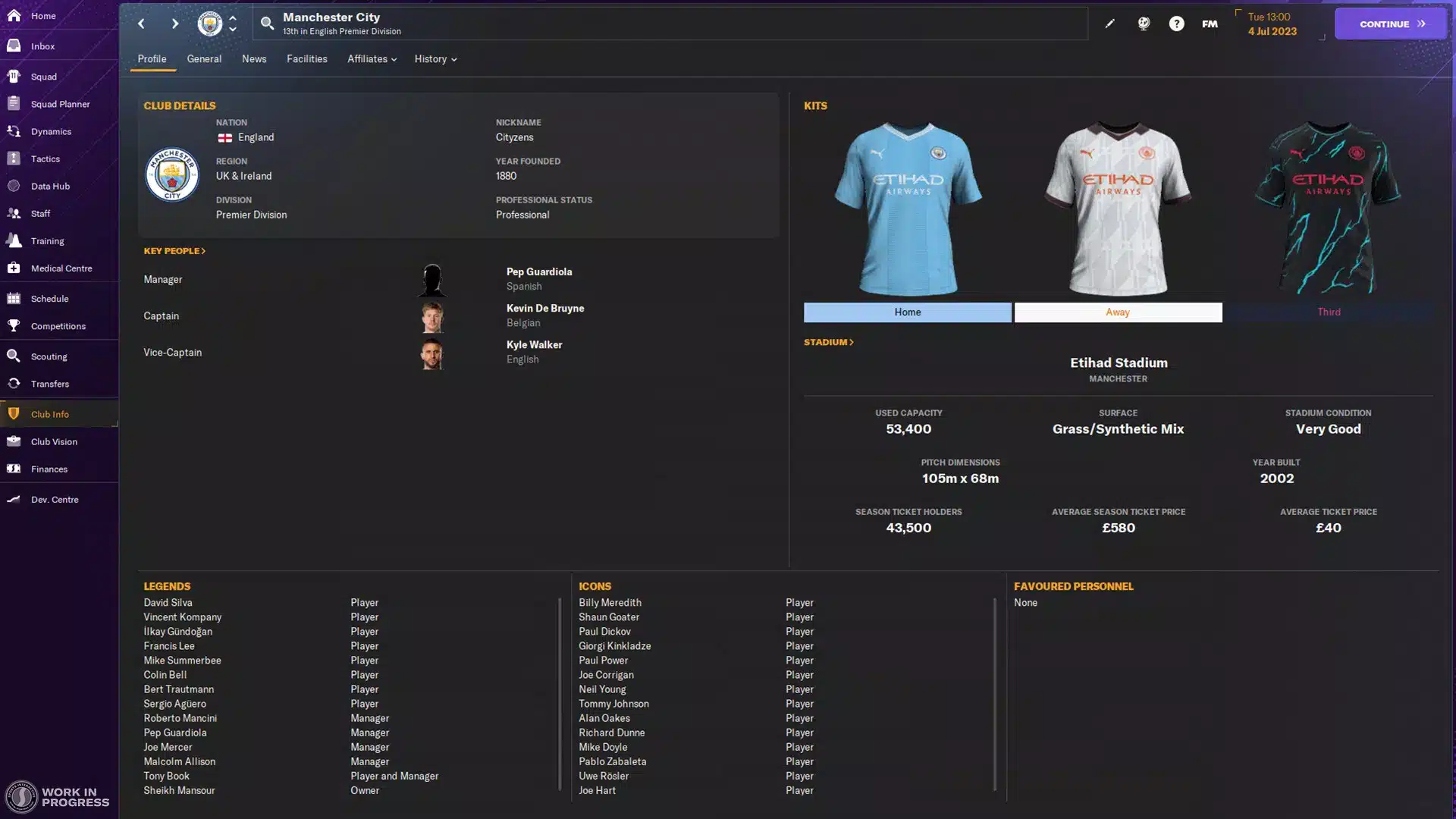The image size is (1456, 819).
Task: Click the forward navigation arrow
Action: tap(175, 24)
